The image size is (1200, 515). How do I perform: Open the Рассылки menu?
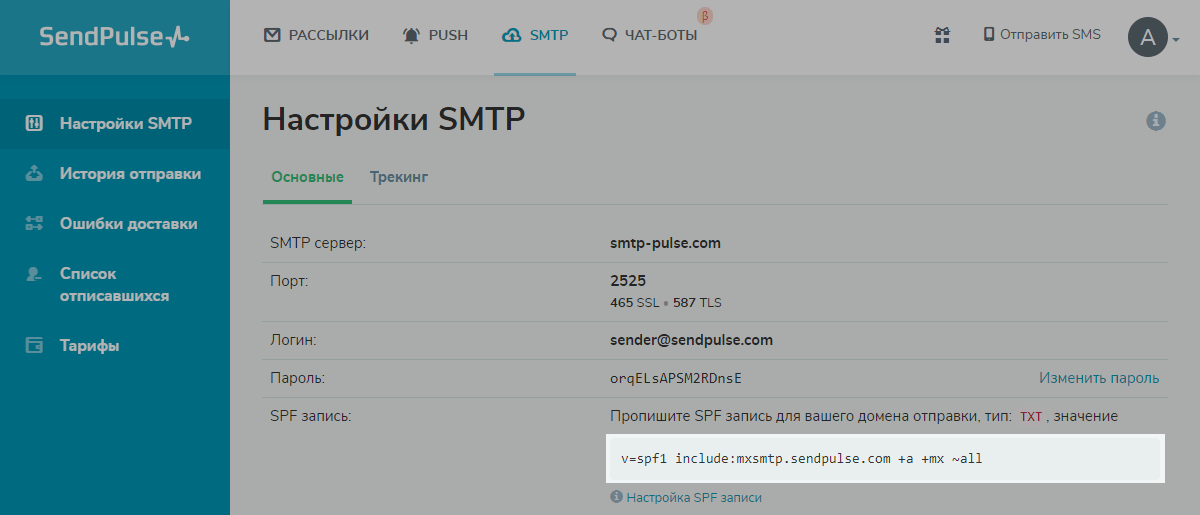click(x=316, y=35)
